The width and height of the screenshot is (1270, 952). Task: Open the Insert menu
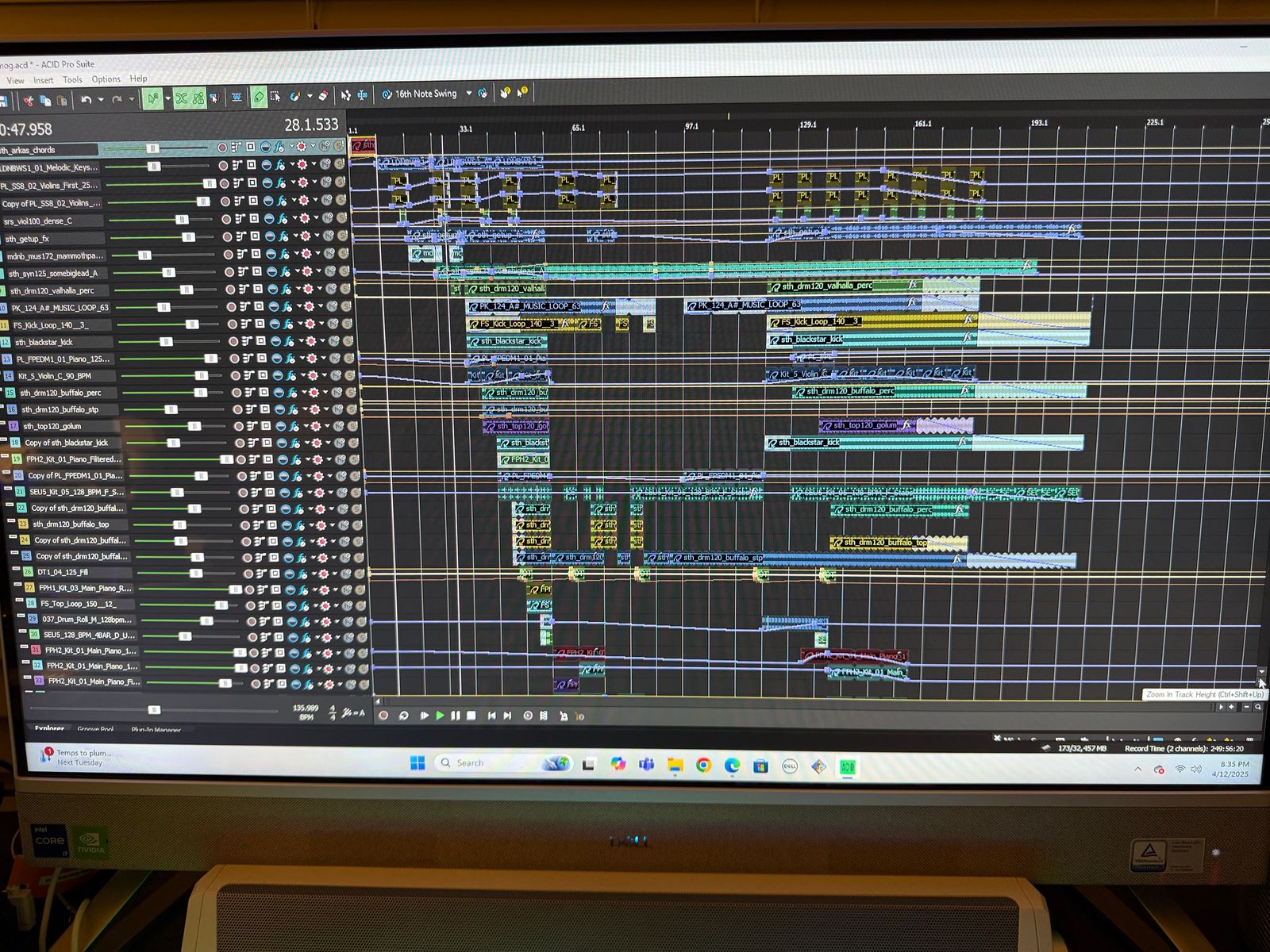(44, 80)
